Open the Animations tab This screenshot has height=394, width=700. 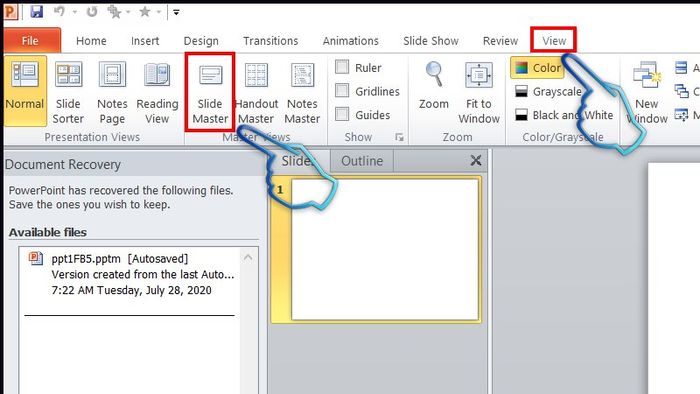350,41
